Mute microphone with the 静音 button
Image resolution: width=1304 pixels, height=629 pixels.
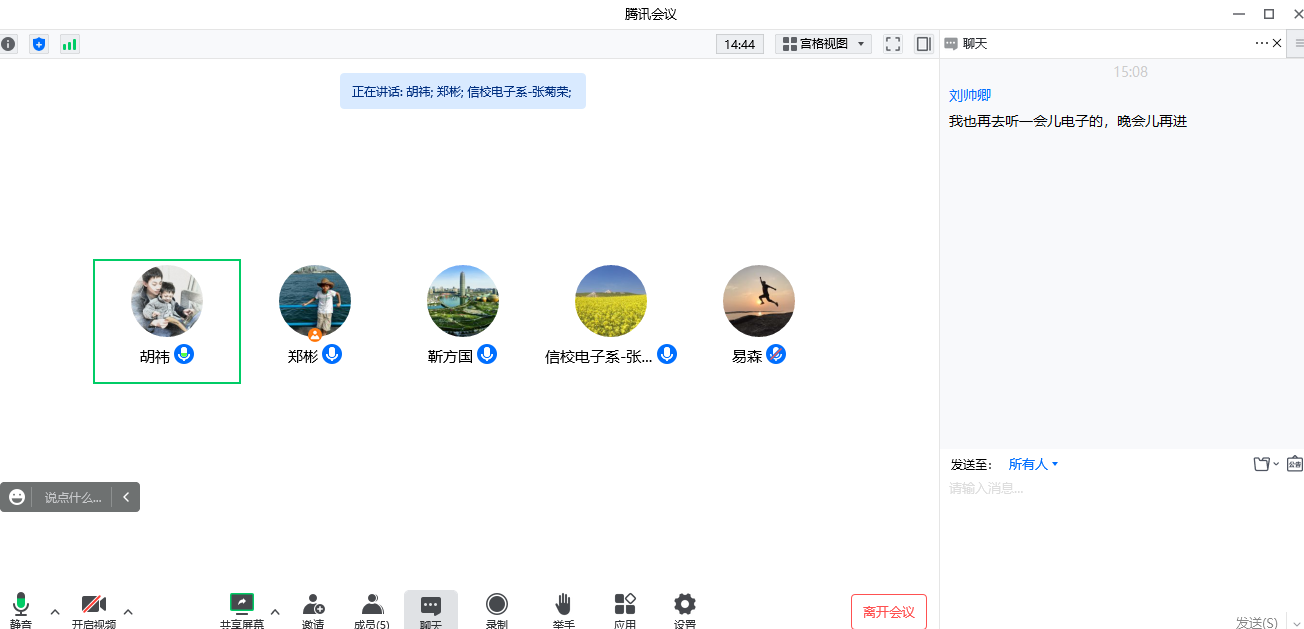click(21, 608)
